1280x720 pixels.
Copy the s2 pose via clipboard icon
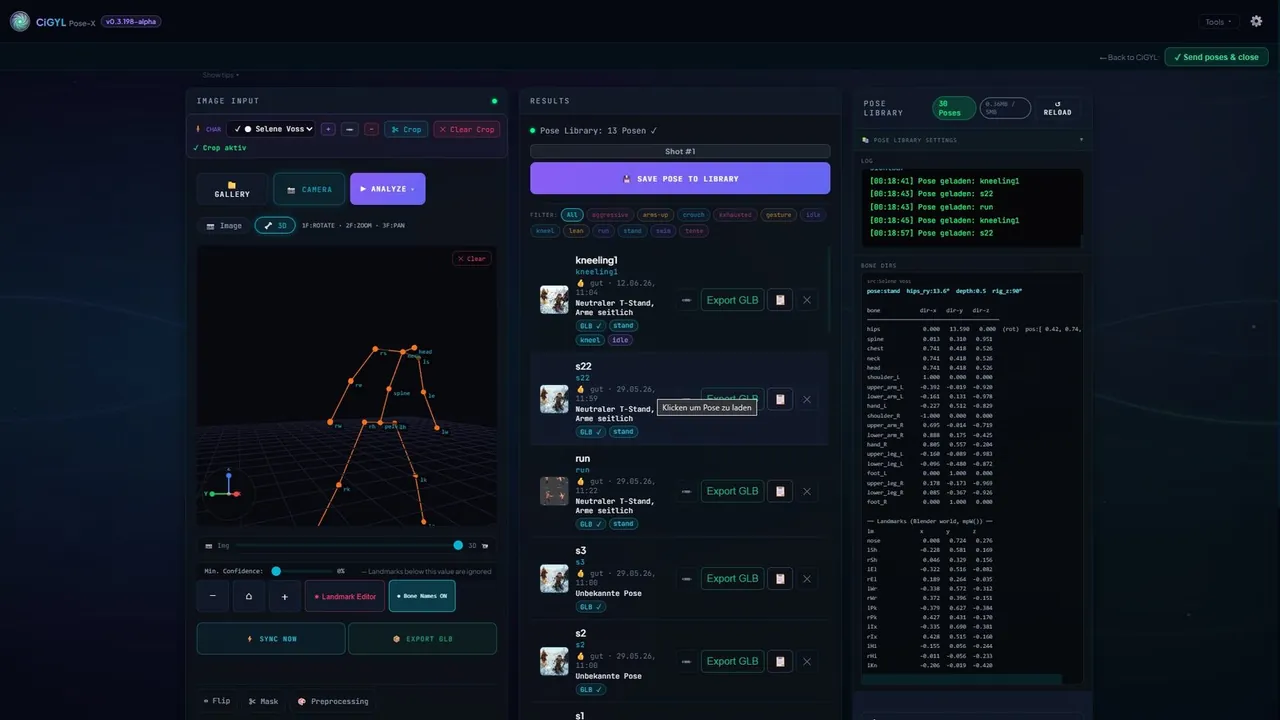780,661
